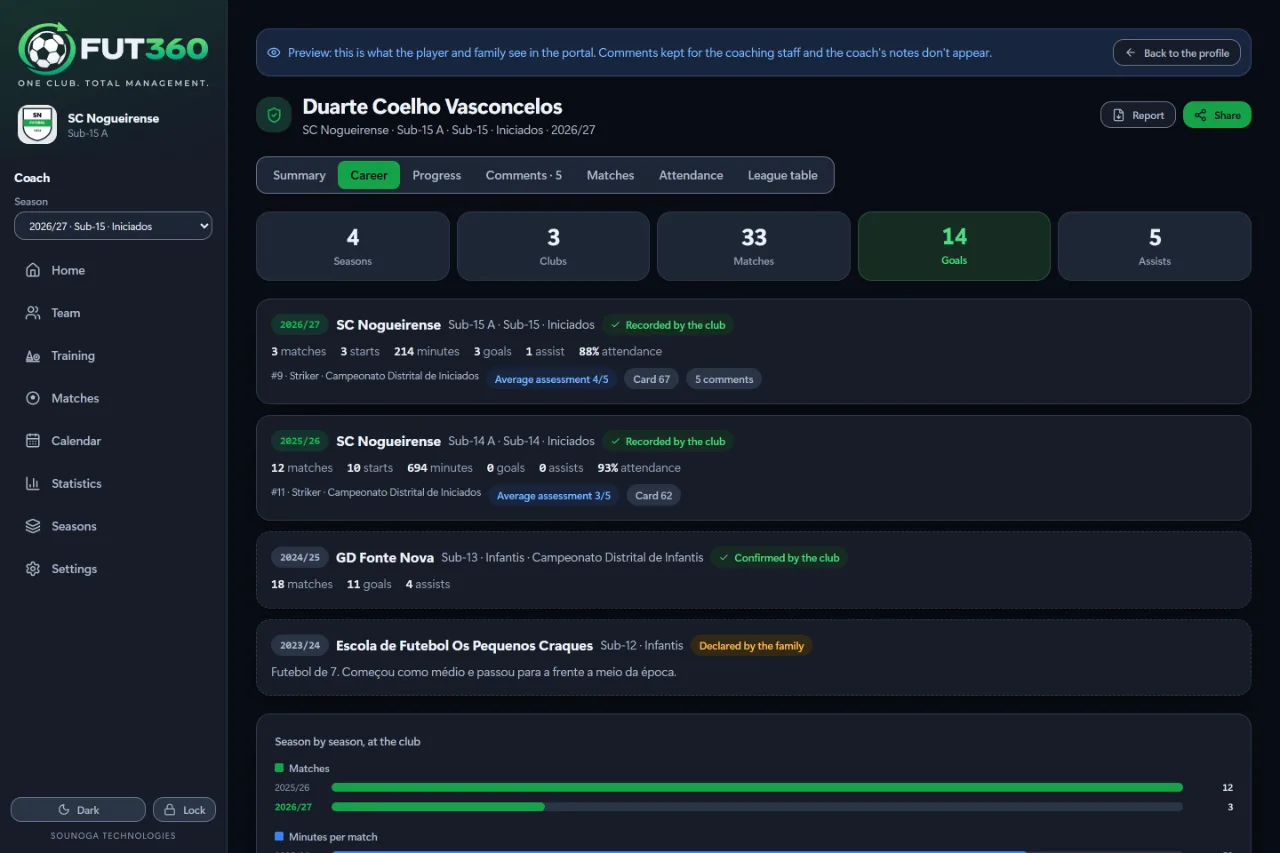Click the Statistics bar chart icon
The image size is (1280, 853).
click(33, 484)
